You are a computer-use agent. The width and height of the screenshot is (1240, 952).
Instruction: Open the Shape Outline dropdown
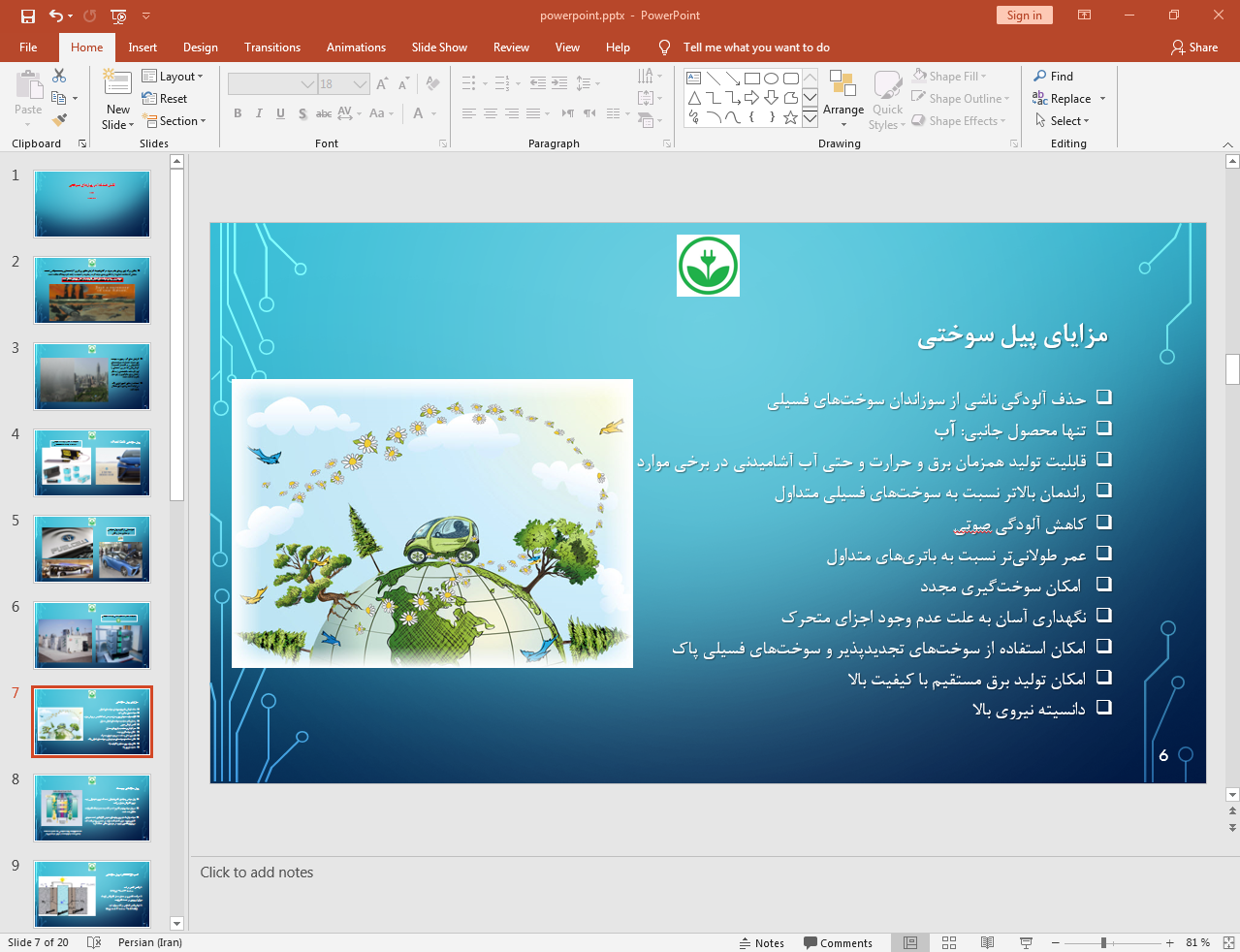tap(961, 98)
